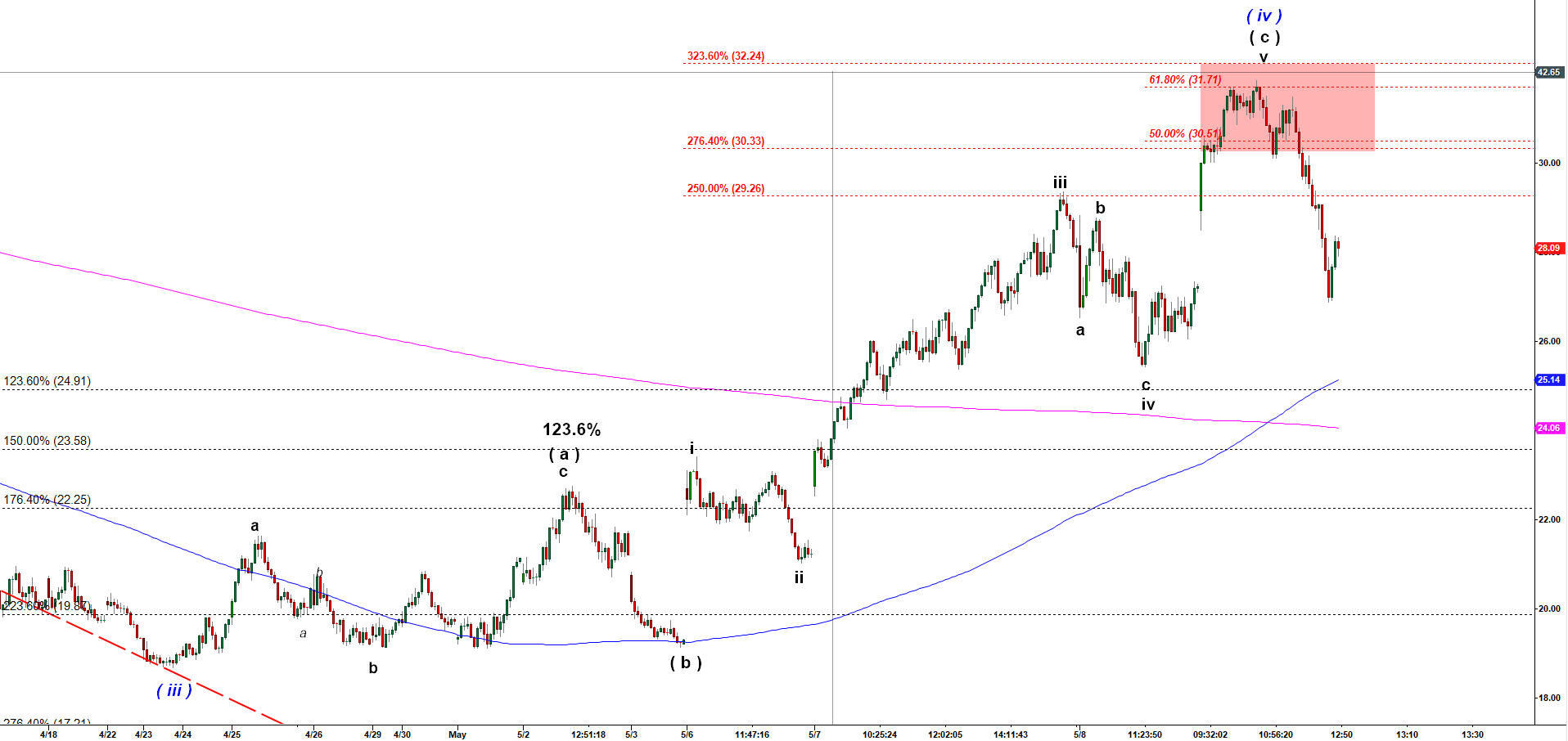1568x741 pixels.
Task: Select the ( b ) wave label
Action: 686,662
